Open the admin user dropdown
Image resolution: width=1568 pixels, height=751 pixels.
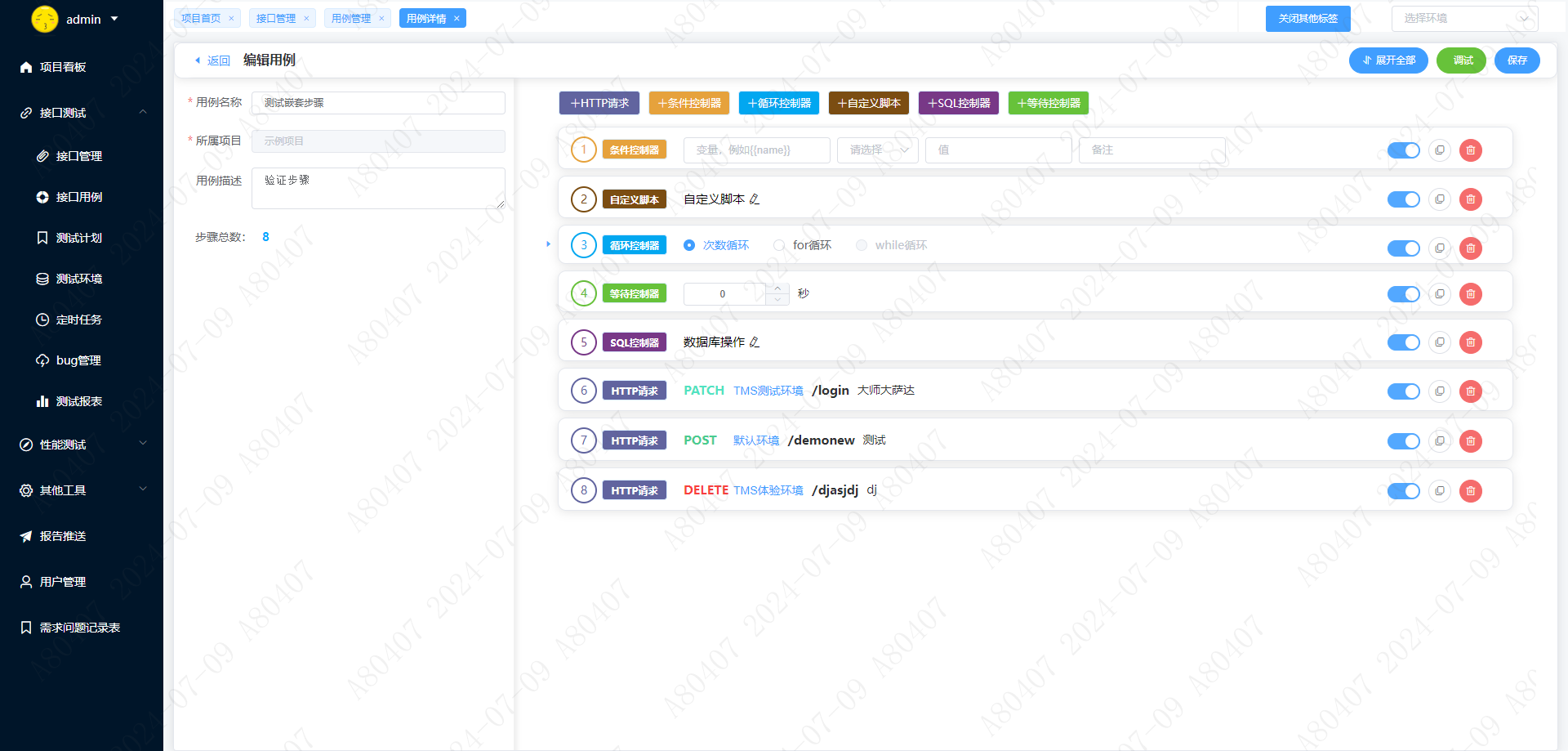pyautogui.click(x=75, y=19)
